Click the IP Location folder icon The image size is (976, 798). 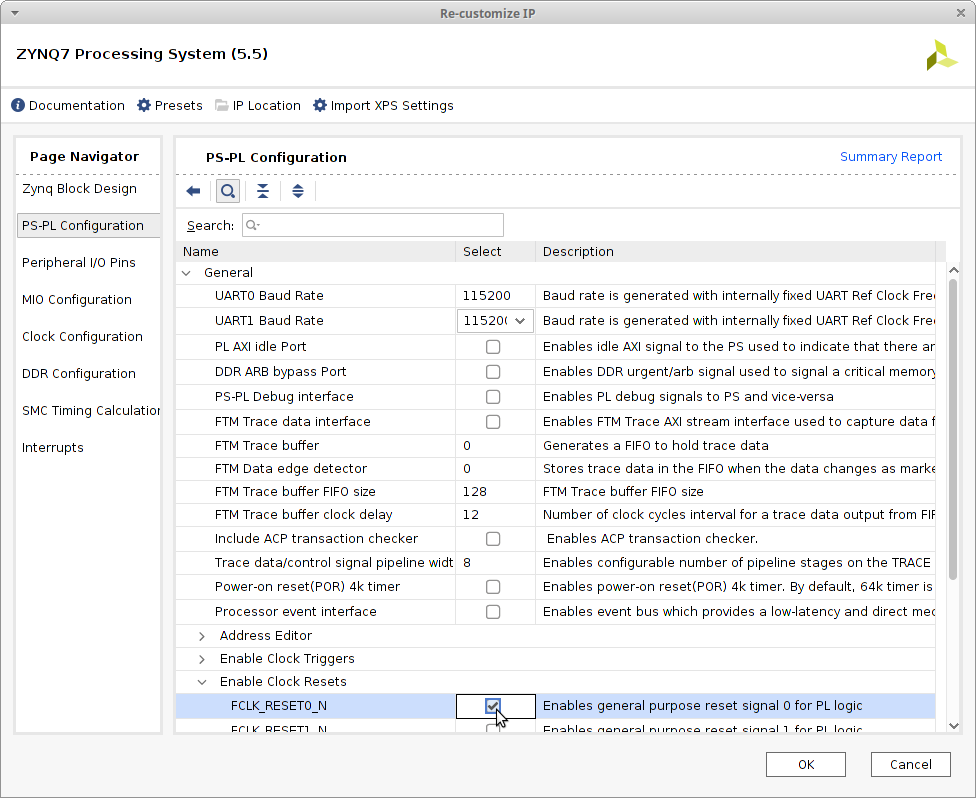pyautogui.click(x=222, y=106)
